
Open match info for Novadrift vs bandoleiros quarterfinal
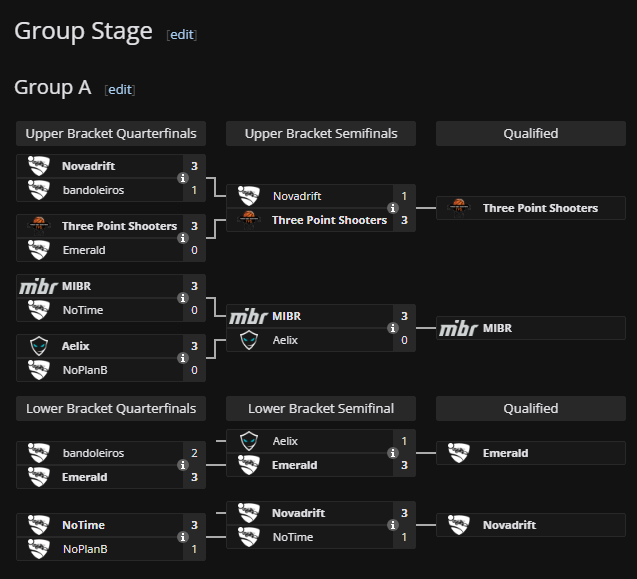click(x=183, y=178)
